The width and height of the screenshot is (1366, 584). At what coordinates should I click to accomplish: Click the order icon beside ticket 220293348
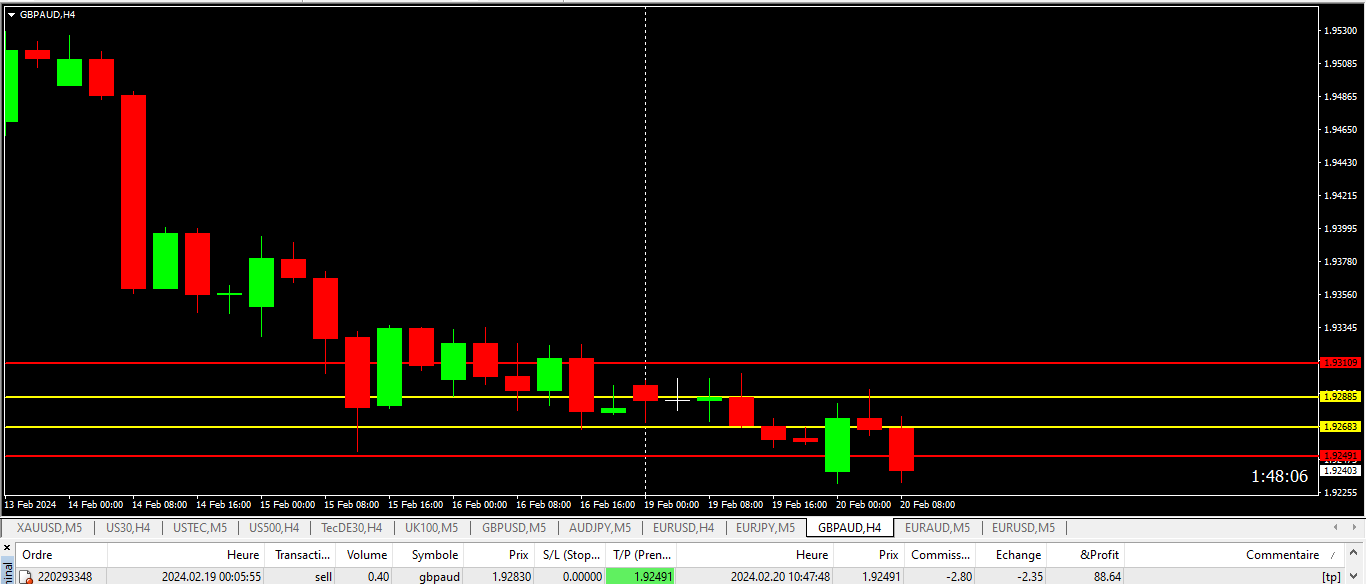pyautogui.click(x=26, y=577)
